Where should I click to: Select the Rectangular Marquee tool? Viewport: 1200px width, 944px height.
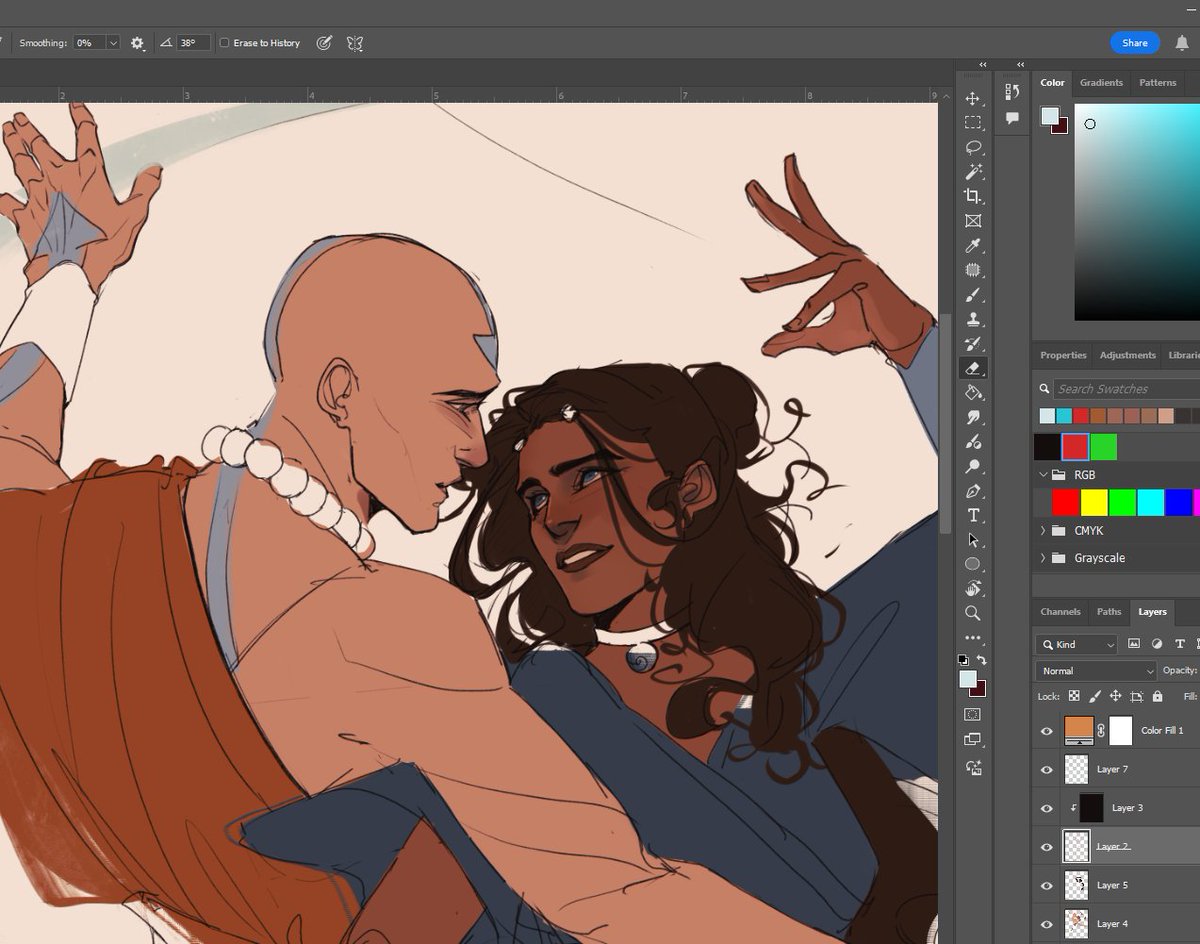(972, 122)
